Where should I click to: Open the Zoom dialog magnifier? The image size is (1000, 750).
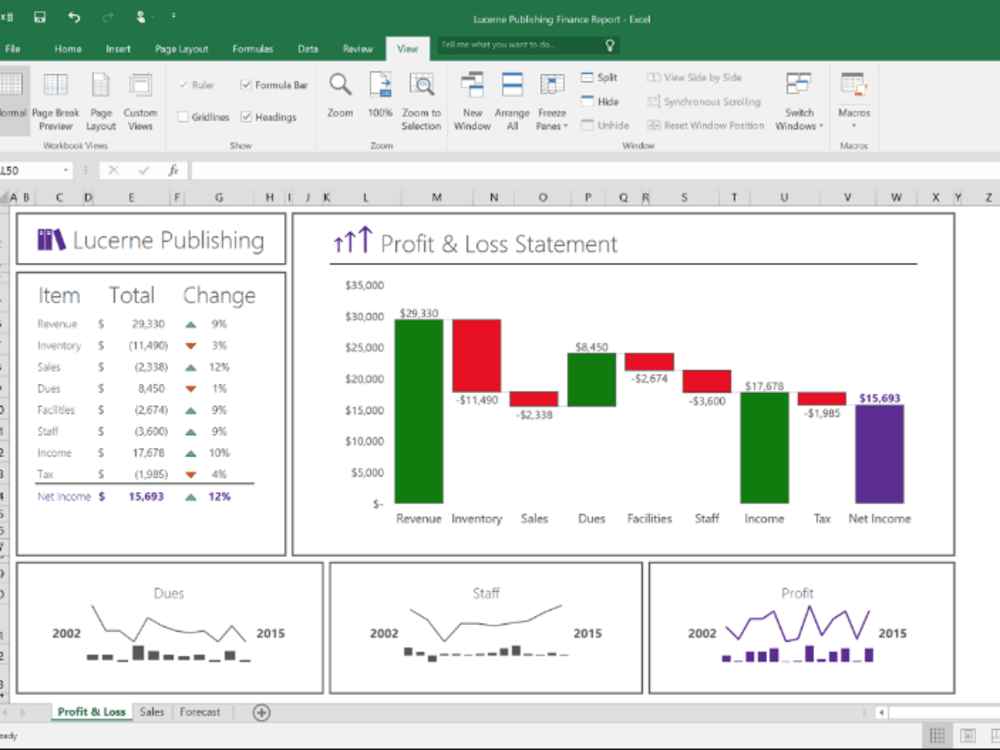pyautogui.click(x=340, y=94)
